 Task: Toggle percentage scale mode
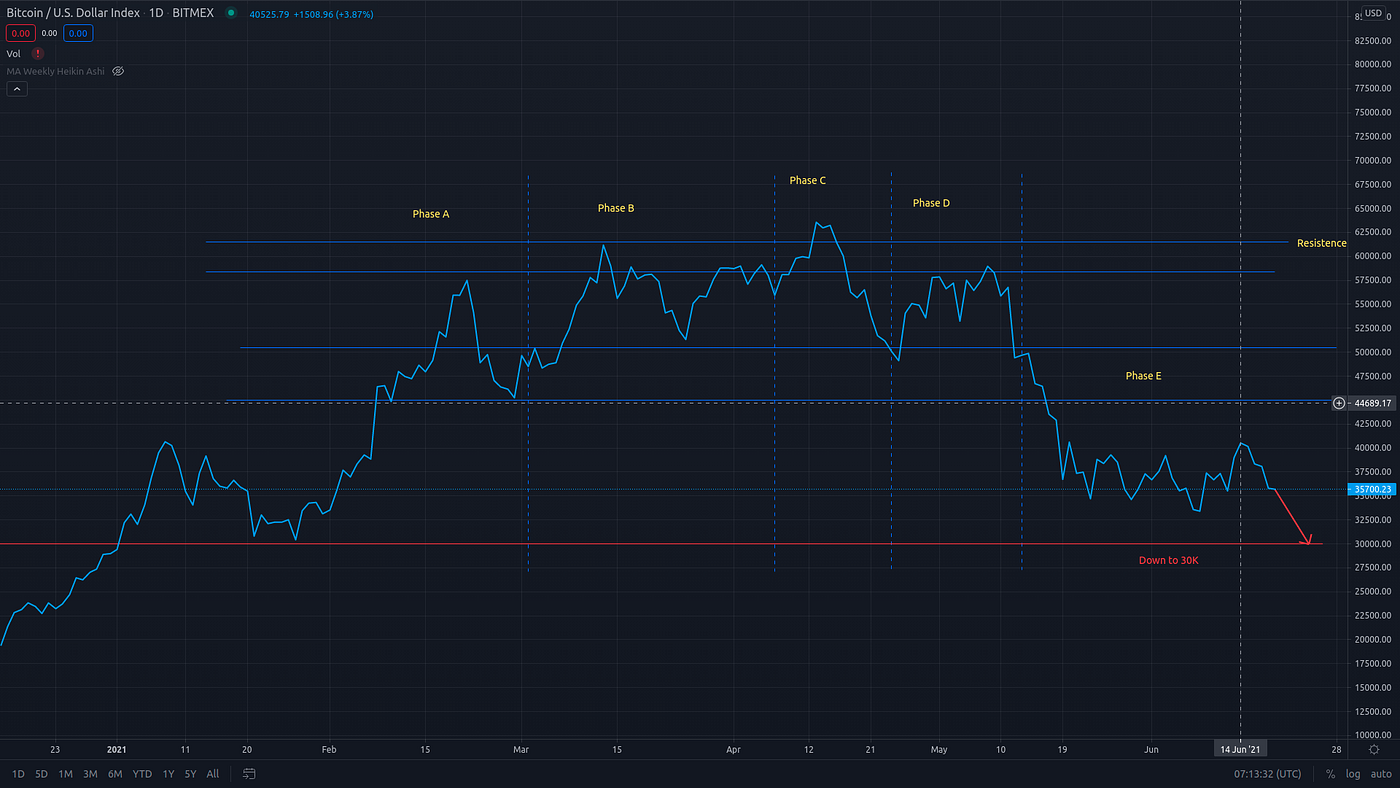click(x=1330, y=774)
